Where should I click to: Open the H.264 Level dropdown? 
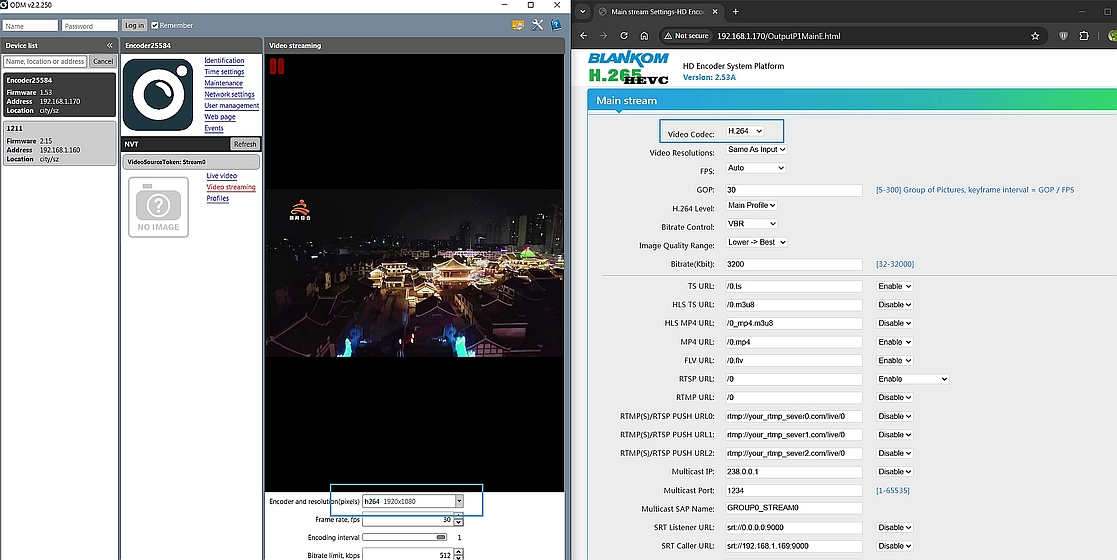pos(751,205)
